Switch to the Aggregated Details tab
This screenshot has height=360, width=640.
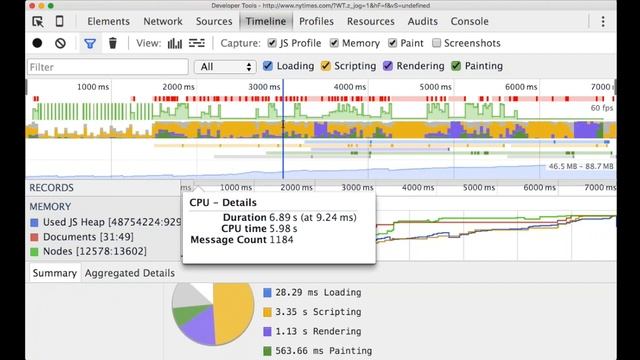(130, 273)
